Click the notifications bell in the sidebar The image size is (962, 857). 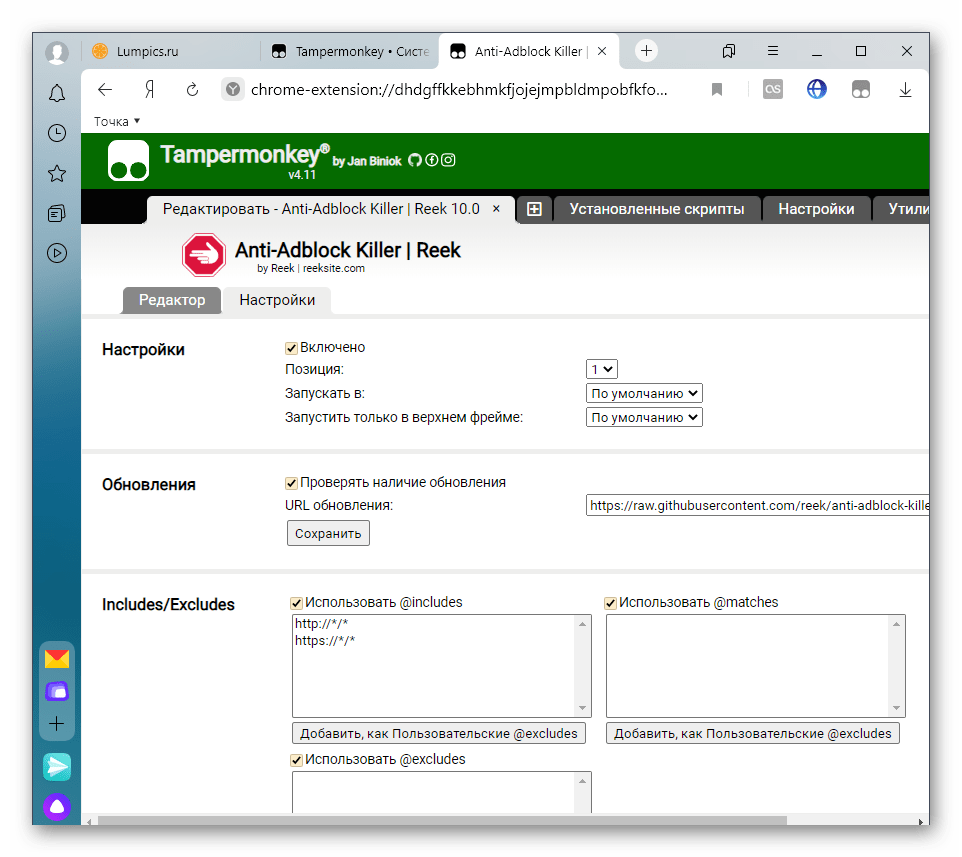click(57, 93)
